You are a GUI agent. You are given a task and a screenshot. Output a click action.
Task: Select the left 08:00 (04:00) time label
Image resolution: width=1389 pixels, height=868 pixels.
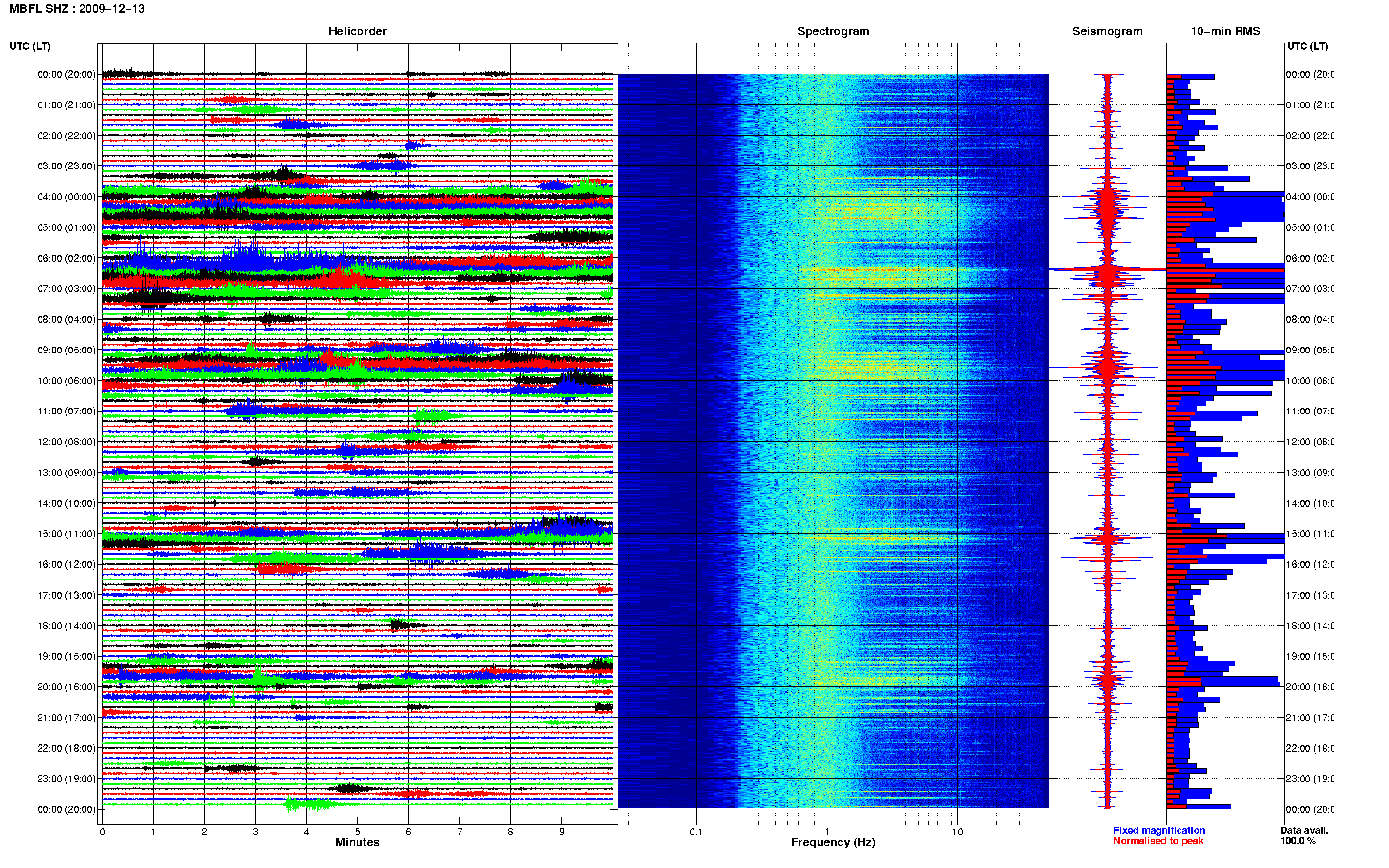66,319
